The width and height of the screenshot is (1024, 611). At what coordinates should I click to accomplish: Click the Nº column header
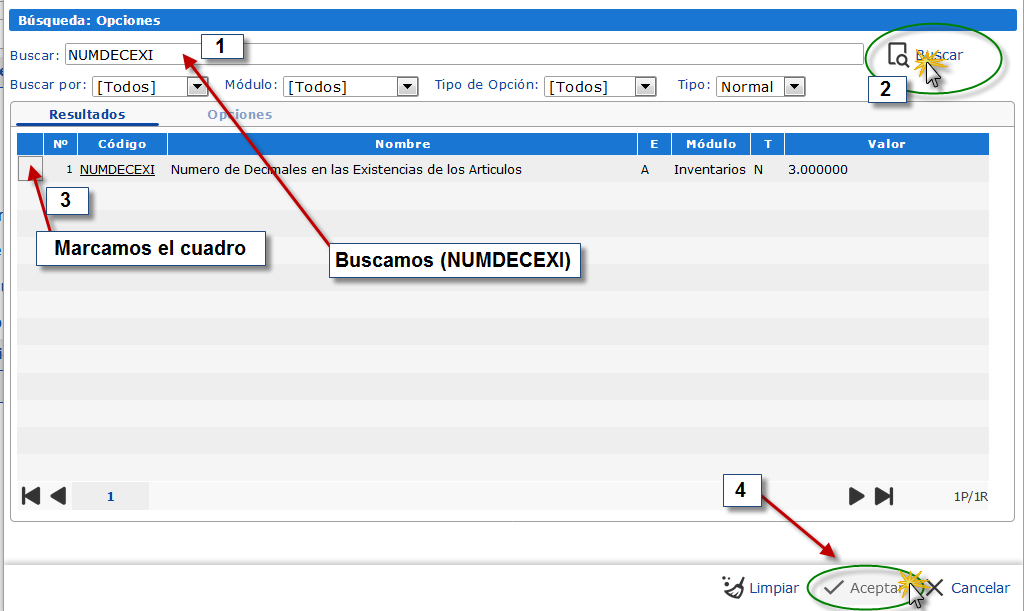point(60,144)
